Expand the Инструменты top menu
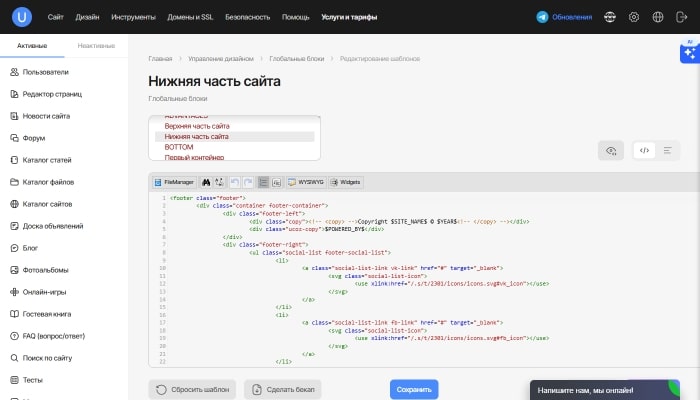Screen dimensions: 700x400 (133, 18)
